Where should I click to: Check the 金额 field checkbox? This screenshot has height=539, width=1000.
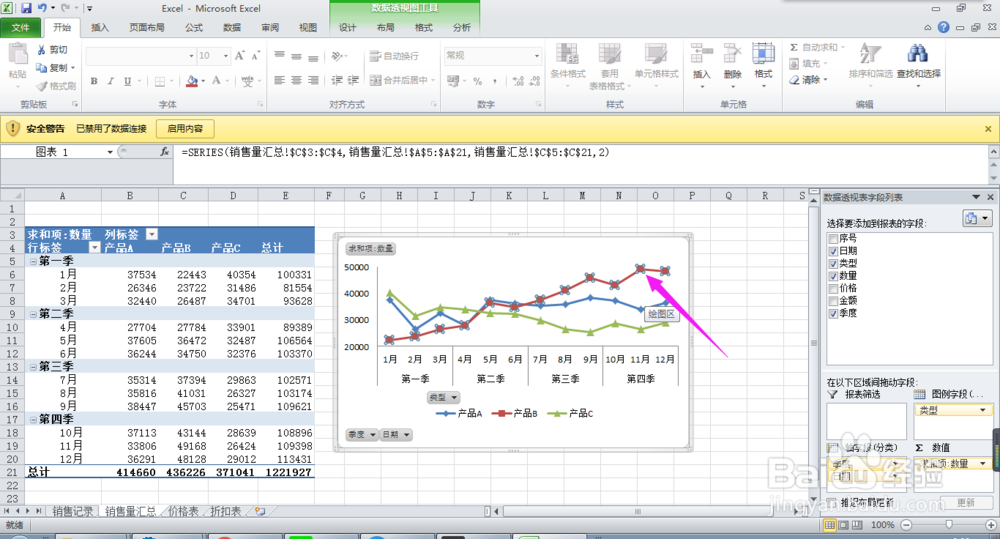pyautogui.click(x=833, y=300)
